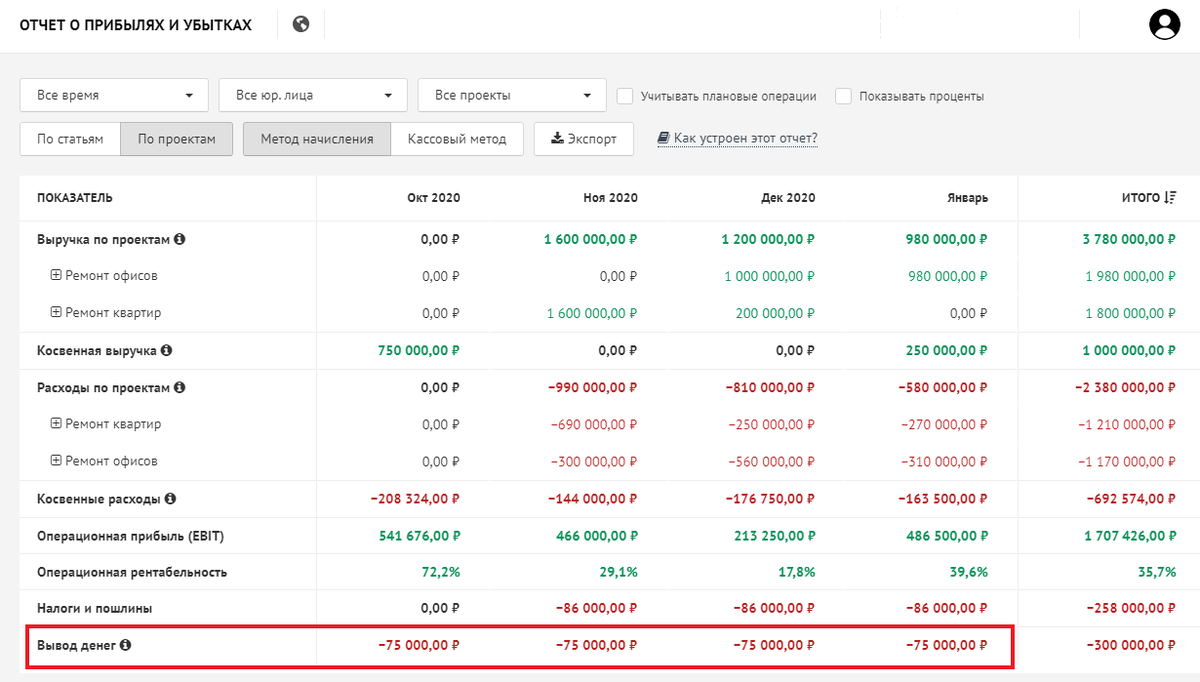Image resolution: width=1200 pixels, height=682 pixels.
Task: Click the Дек 2020 column header
Action: [x=788, y=198]
